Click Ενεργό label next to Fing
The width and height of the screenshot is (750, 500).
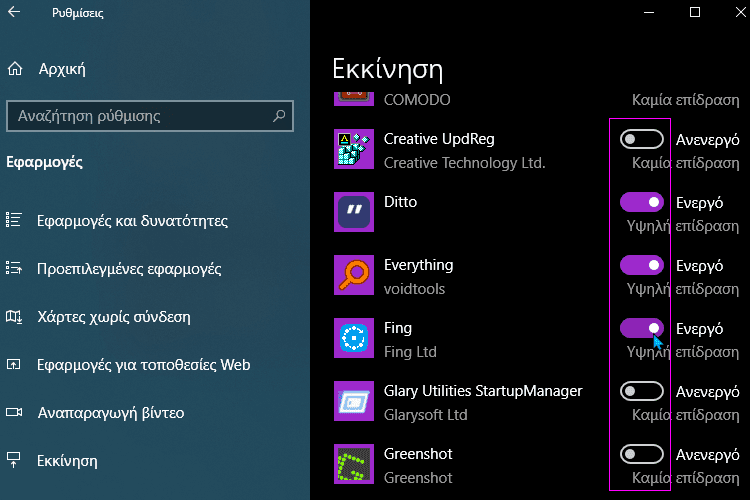click(x=699, y=329)
